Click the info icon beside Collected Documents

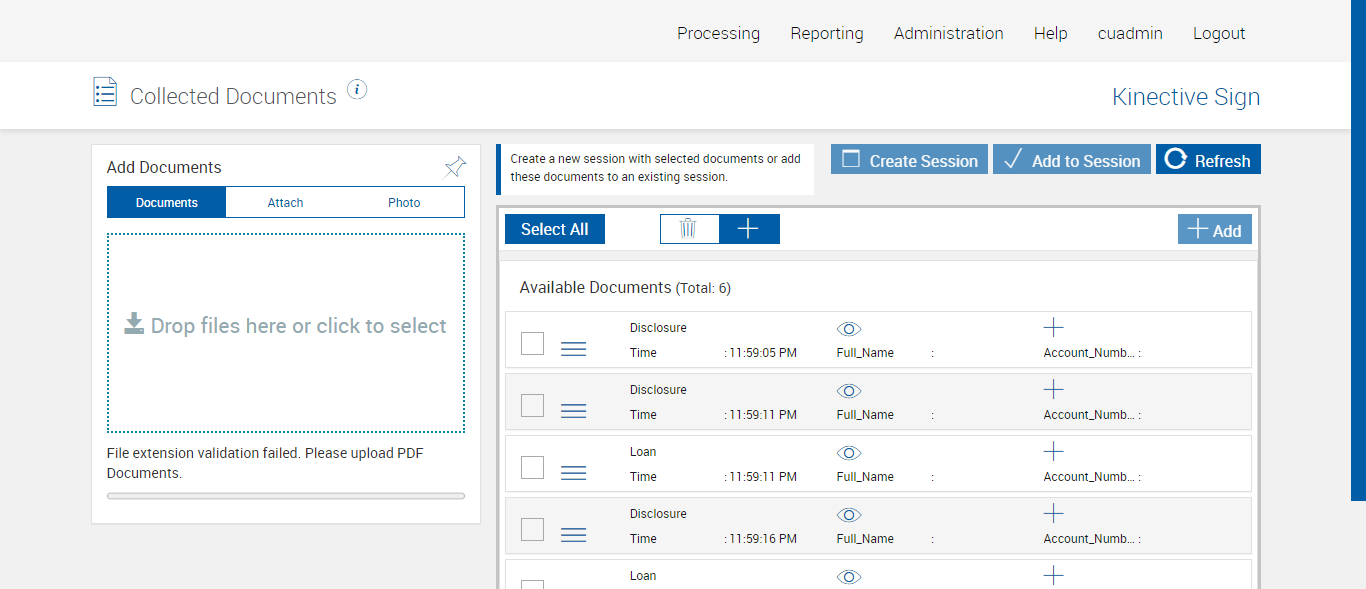(x=357, y=90)
